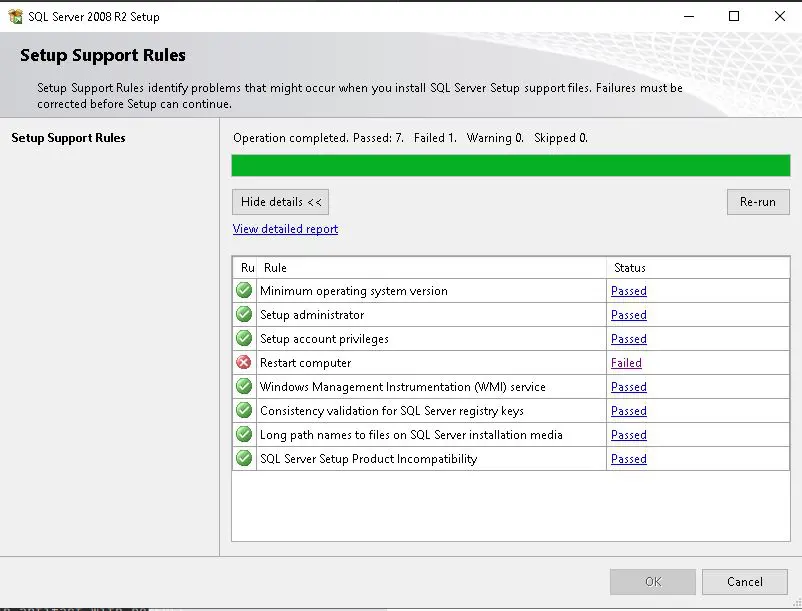802x611 pixels.
Task: Open Passed status for Long path names rule
Action: [x=629, y=435]
